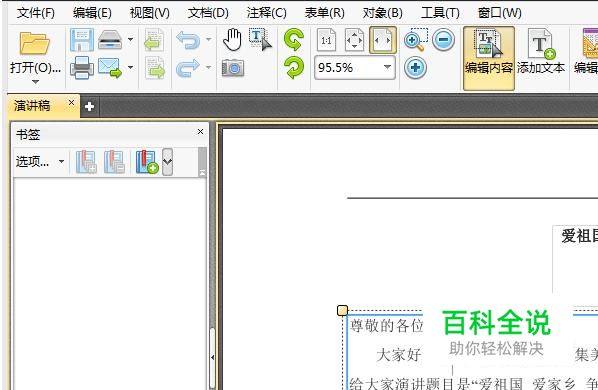Click the next page document icon
The height and width of the screenshot is (390, 598).
coord(154,68)
